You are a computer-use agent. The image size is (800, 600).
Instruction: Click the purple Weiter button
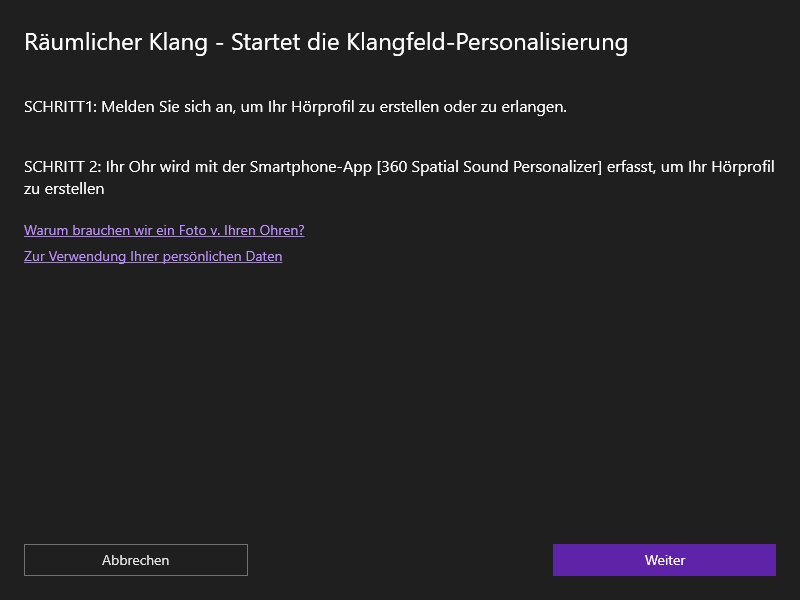coord(664,560)
